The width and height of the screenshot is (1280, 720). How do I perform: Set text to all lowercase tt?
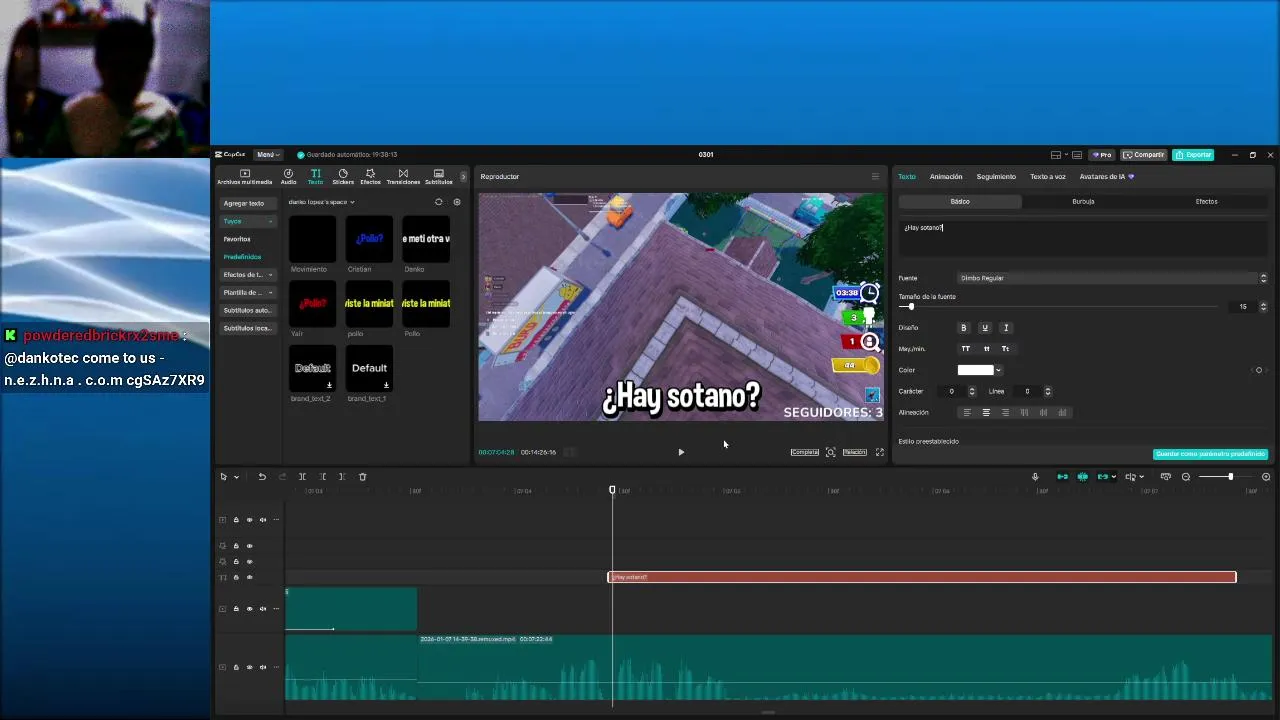click(986, 349)
